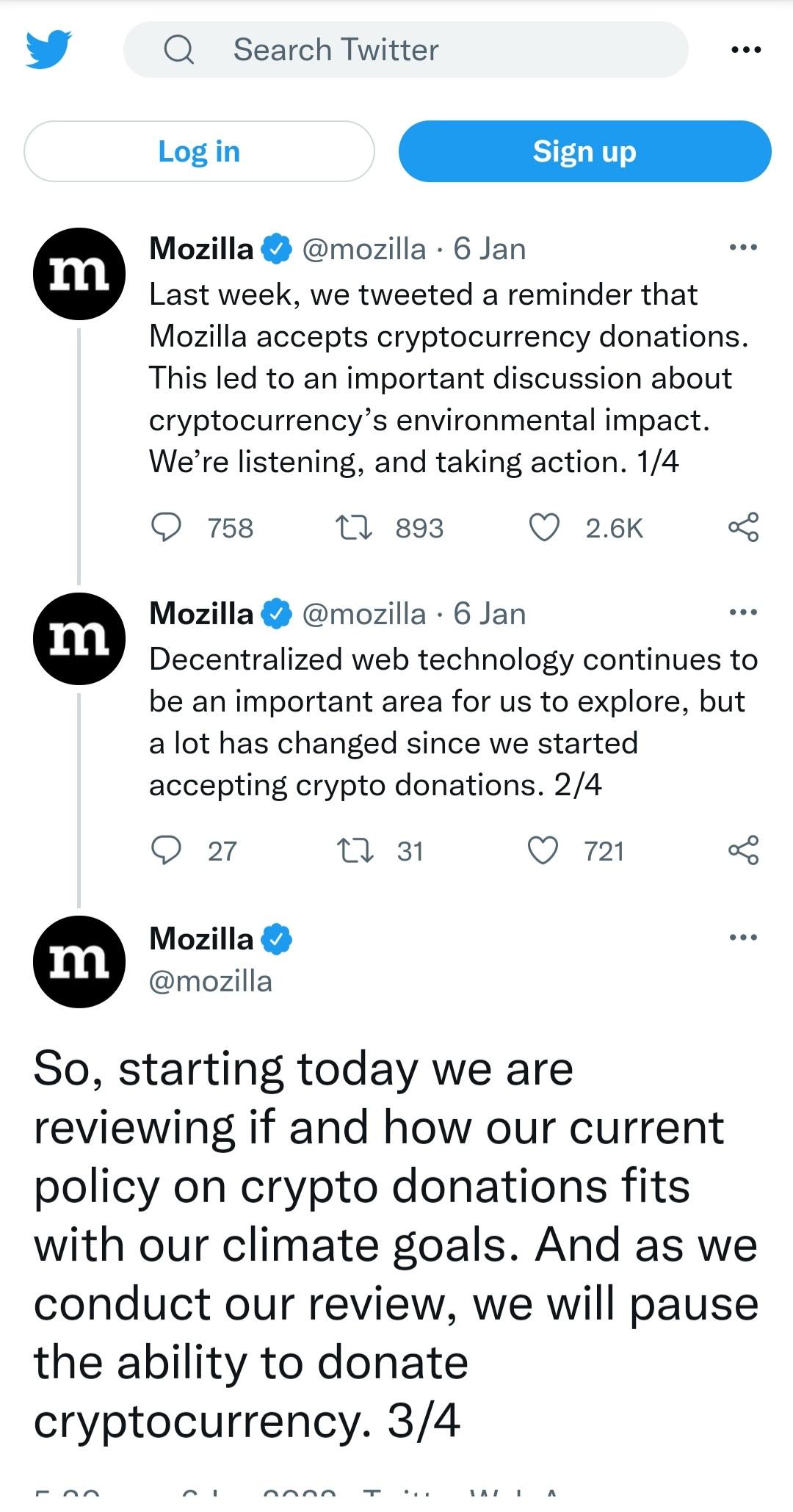Open the three-dot menu on the 2/4 tweet

[x=743, y=612]
